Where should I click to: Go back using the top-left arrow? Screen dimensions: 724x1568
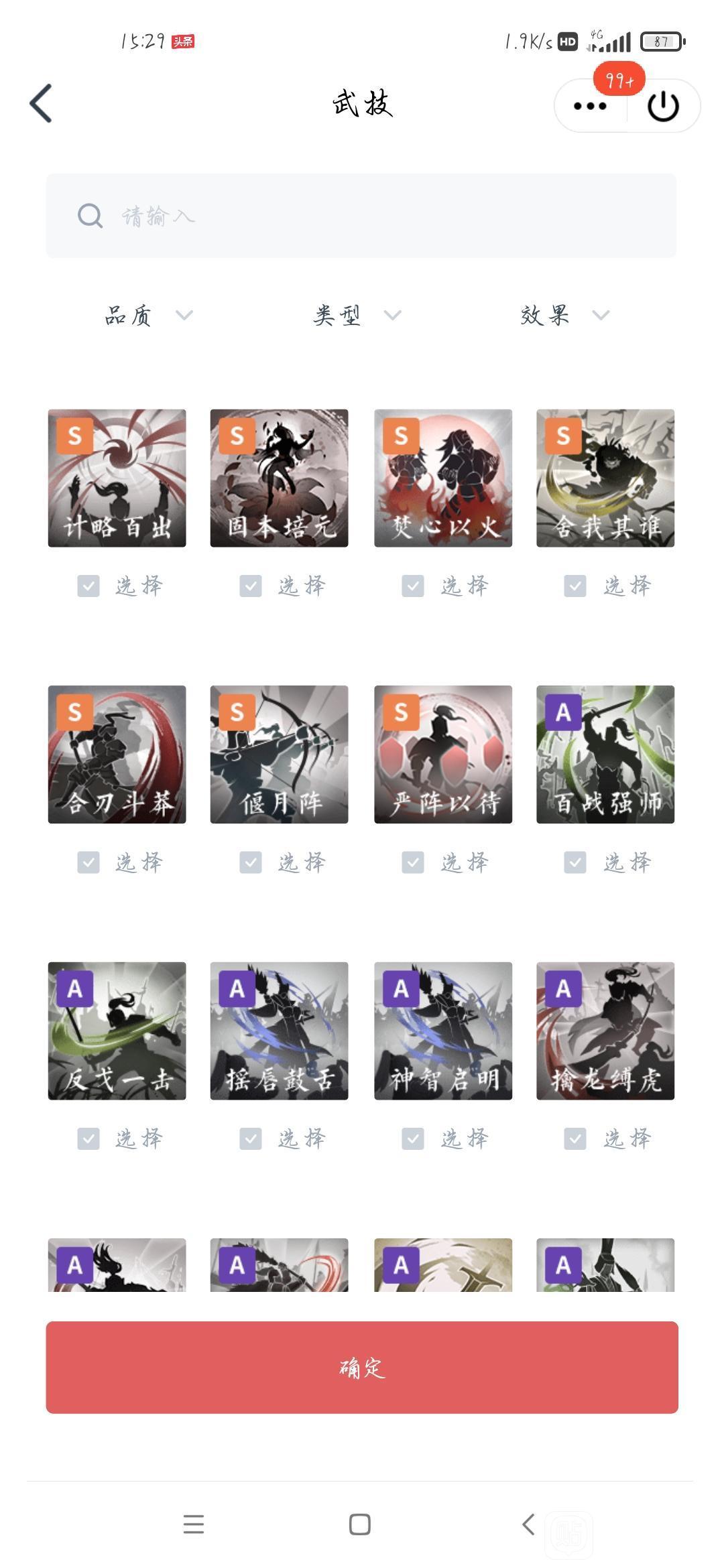pyautogui.click(x=41, y=103)
